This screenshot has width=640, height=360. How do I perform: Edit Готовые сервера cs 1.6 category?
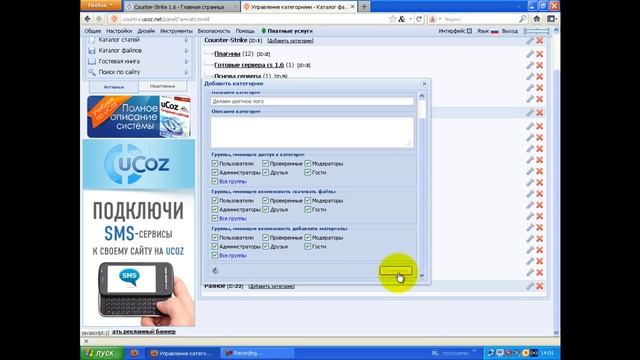pyautogui.click(x=530, y=65)
